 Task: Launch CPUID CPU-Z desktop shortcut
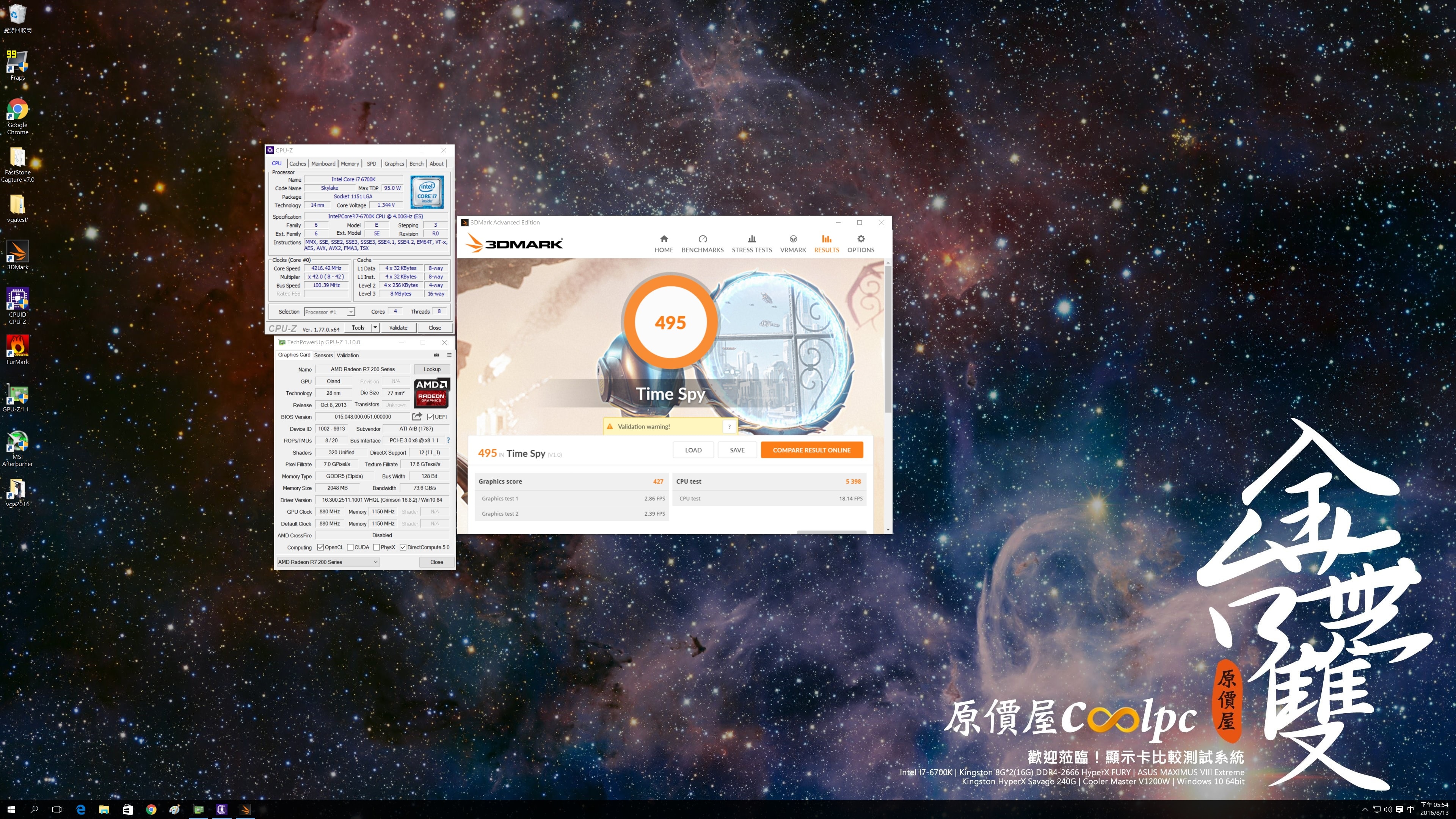point(17,306)
